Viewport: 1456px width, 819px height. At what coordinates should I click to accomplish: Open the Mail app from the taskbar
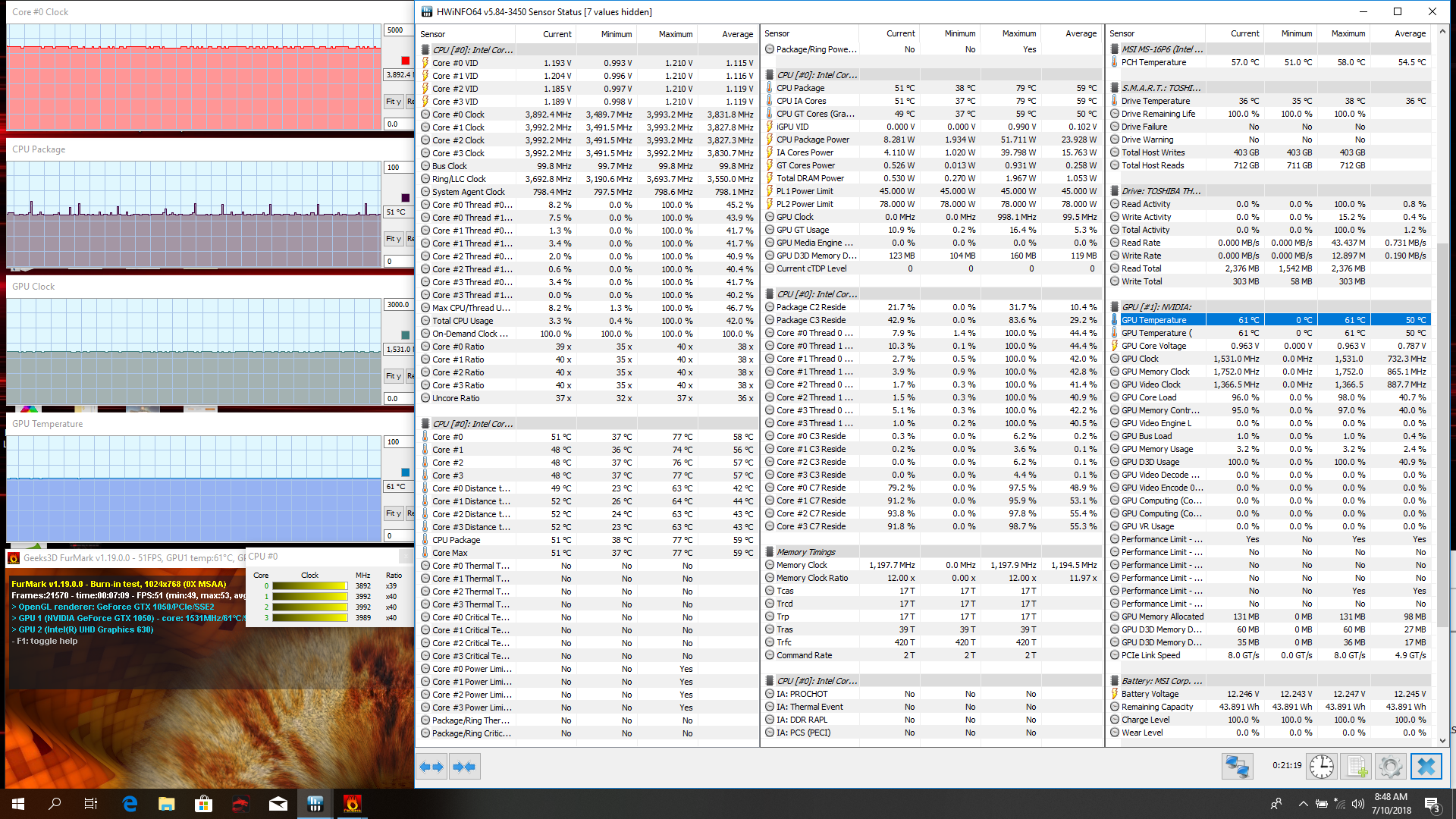tap(278, 804)
